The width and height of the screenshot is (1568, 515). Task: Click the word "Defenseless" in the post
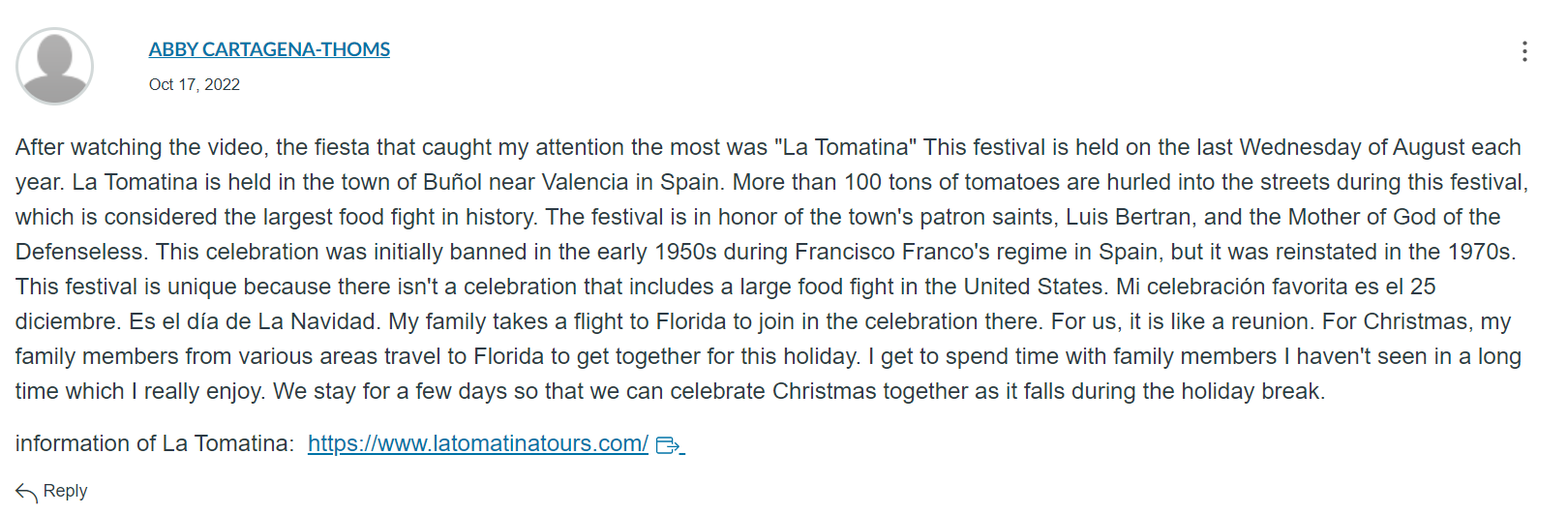pyautogui.click(x=79, y=252)
